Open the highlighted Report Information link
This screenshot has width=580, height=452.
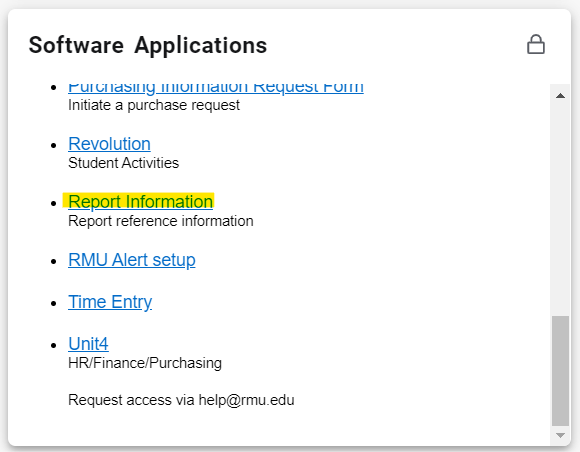pyautogui.click(x=140, y=202)
